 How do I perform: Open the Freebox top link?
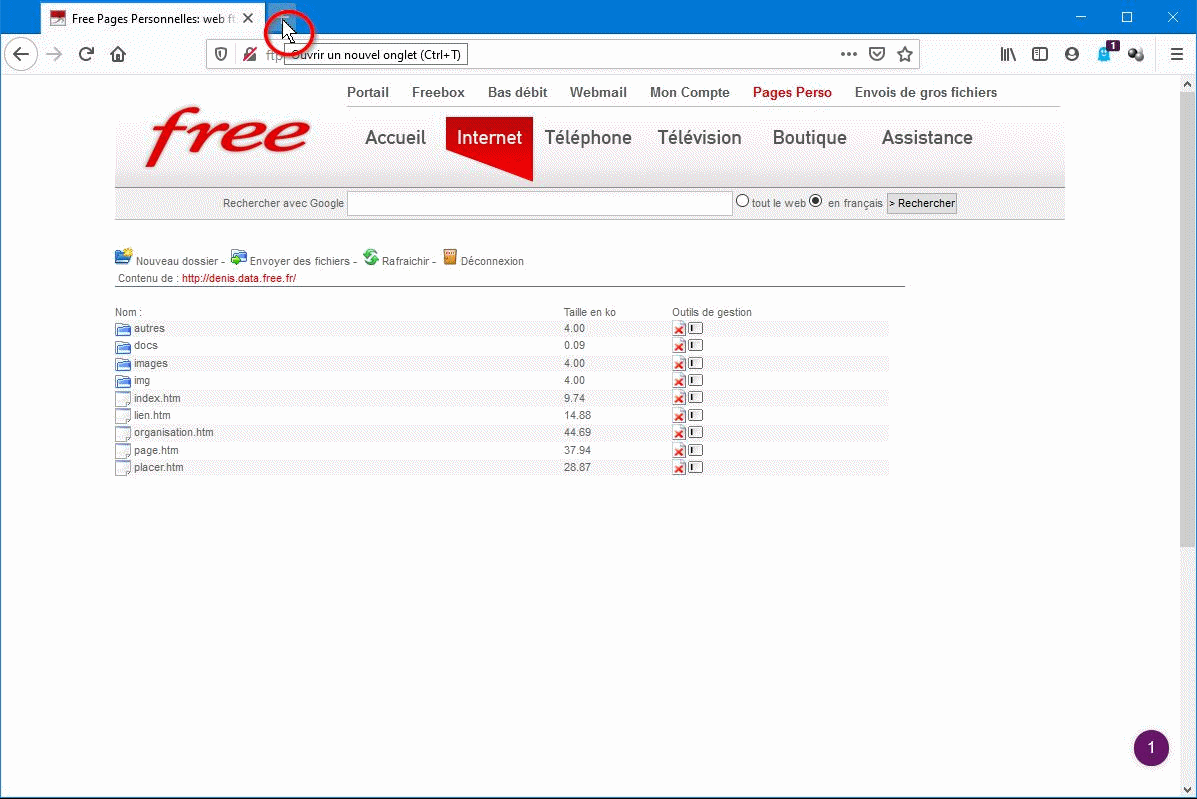coord(438,92)
